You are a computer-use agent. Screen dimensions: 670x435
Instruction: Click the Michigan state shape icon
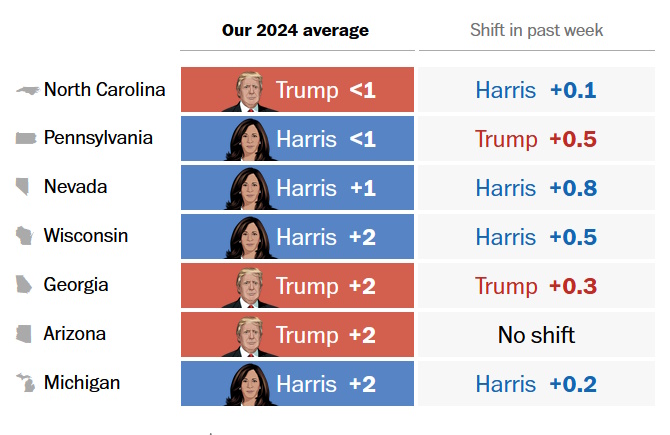point(26,383)
